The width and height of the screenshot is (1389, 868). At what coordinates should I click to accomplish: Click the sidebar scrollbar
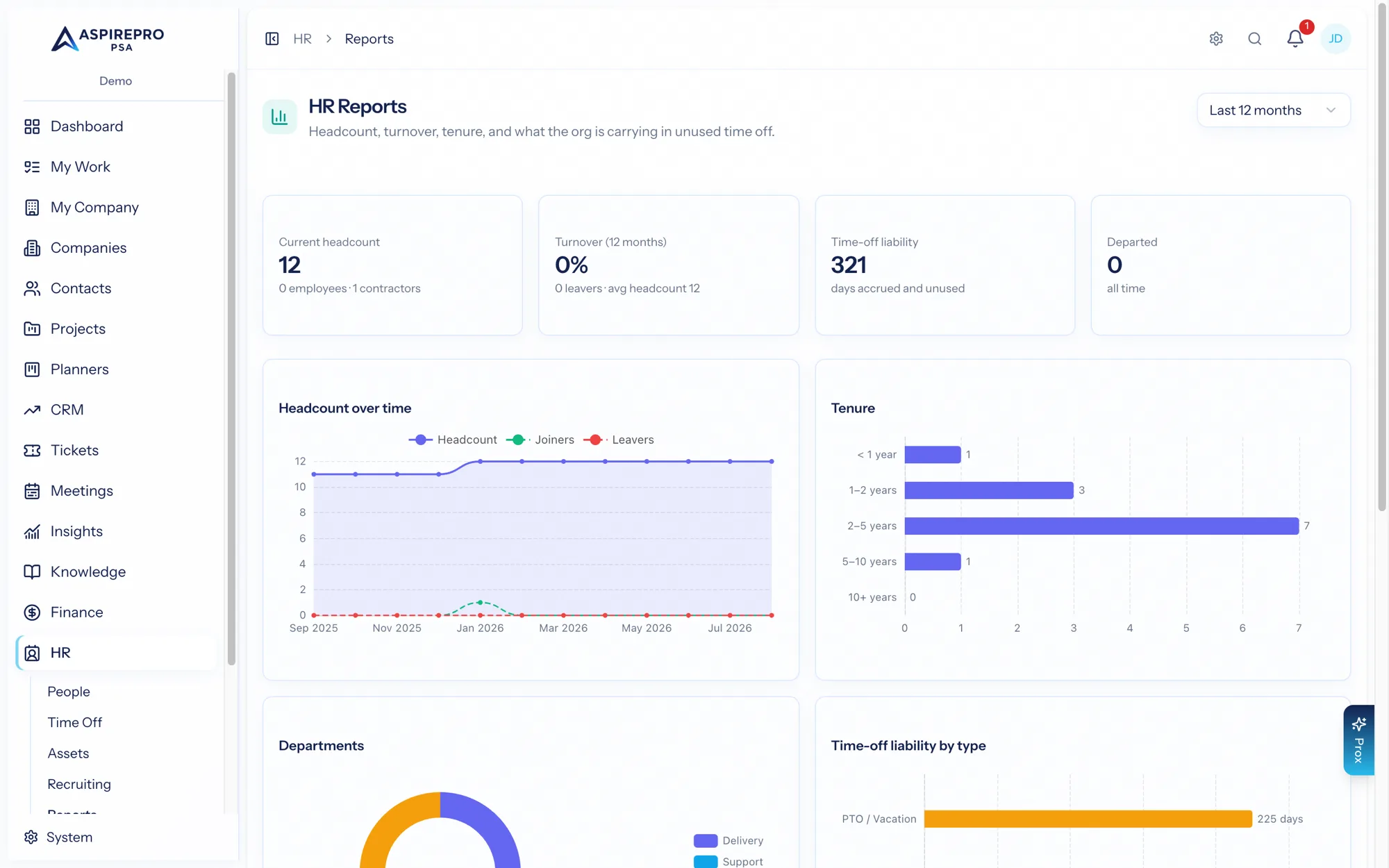pyautogui.click(x=231, y=368)
